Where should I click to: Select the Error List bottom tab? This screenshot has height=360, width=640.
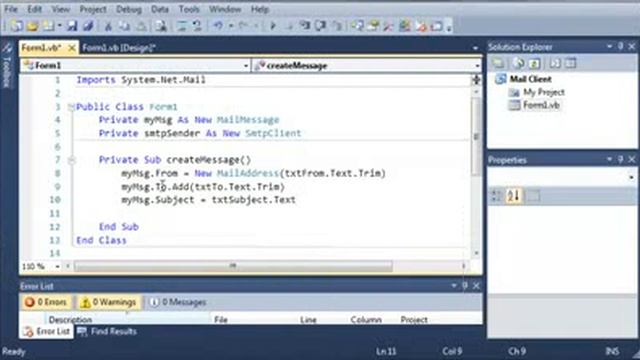point(47,331)
